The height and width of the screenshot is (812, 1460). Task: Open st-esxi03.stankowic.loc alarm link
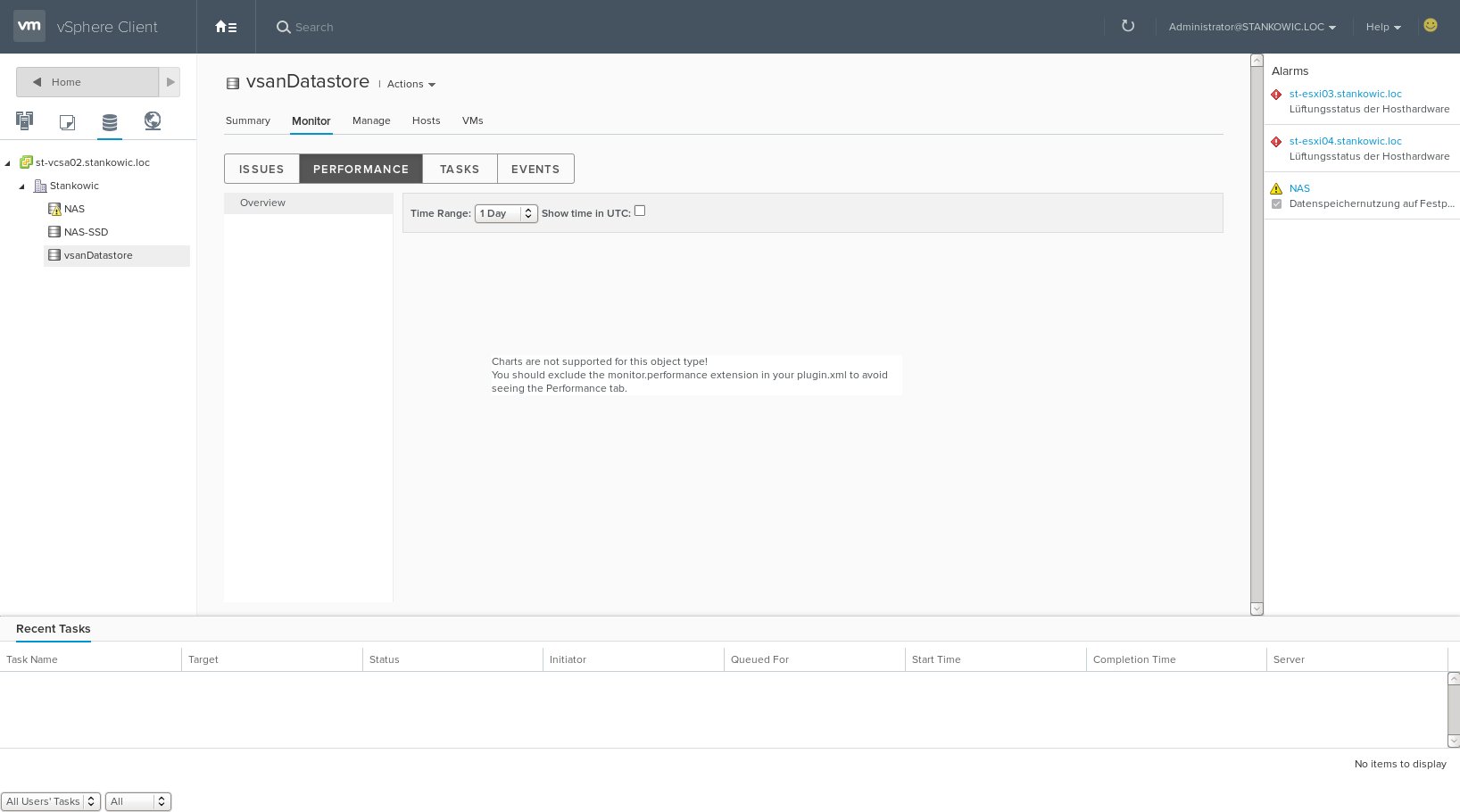(x=1346, y=94)
